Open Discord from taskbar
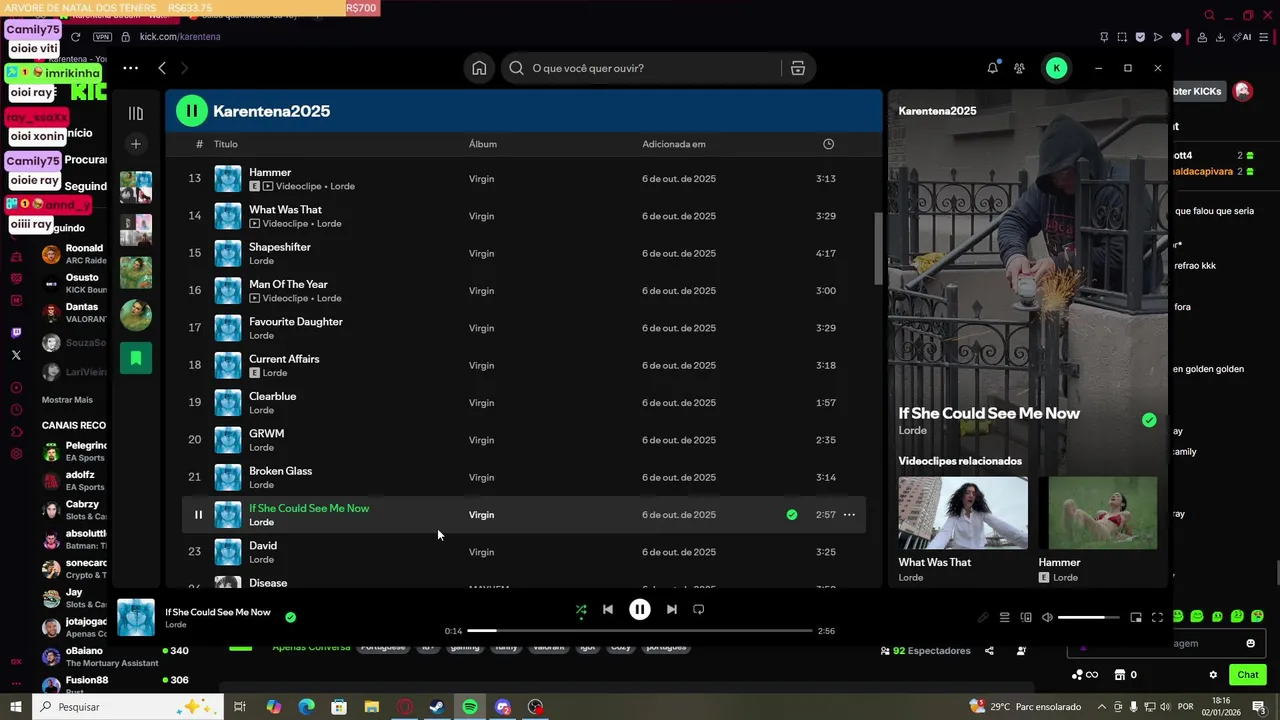The width and height of the screenshot is (1280, 720). tap(503, 707)
